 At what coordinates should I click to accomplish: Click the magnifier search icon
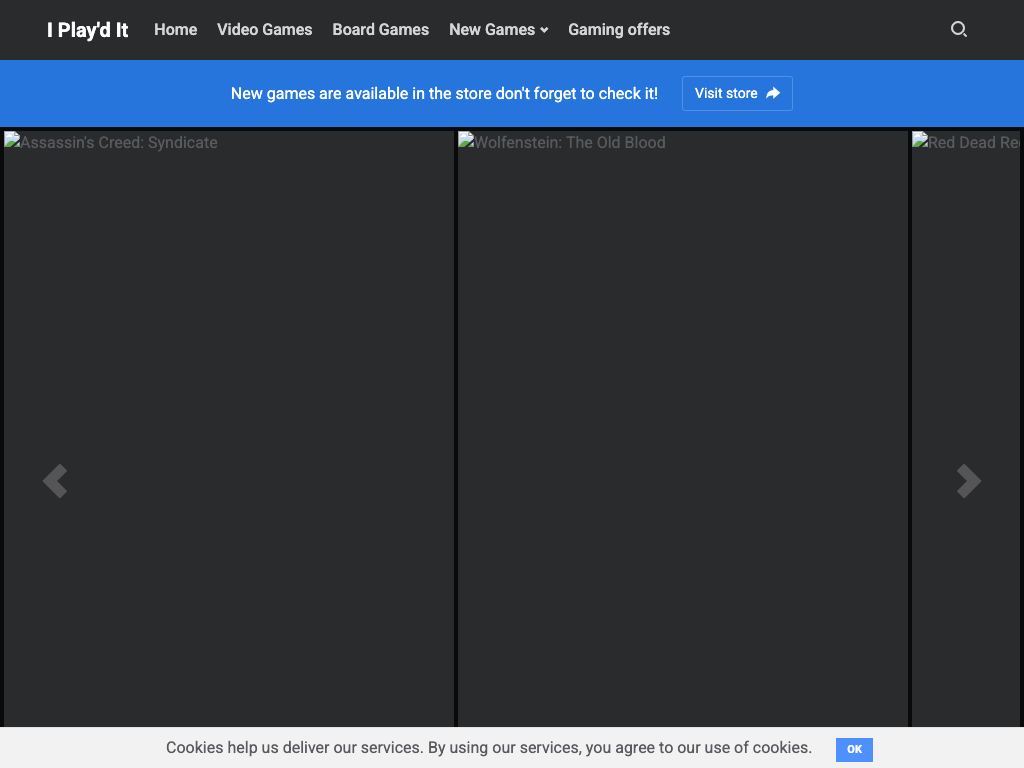pos(958,30)
